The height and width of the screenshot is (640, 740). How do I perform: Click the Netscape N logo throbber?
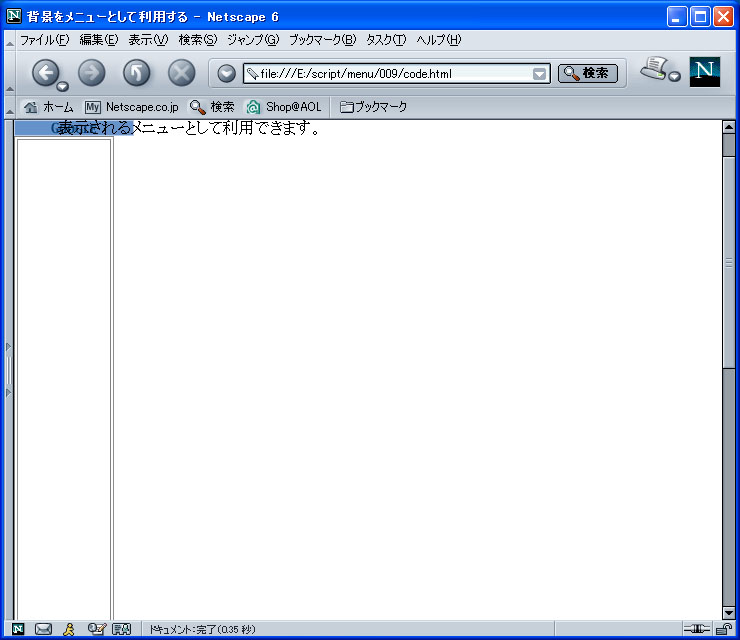(705, 72)
